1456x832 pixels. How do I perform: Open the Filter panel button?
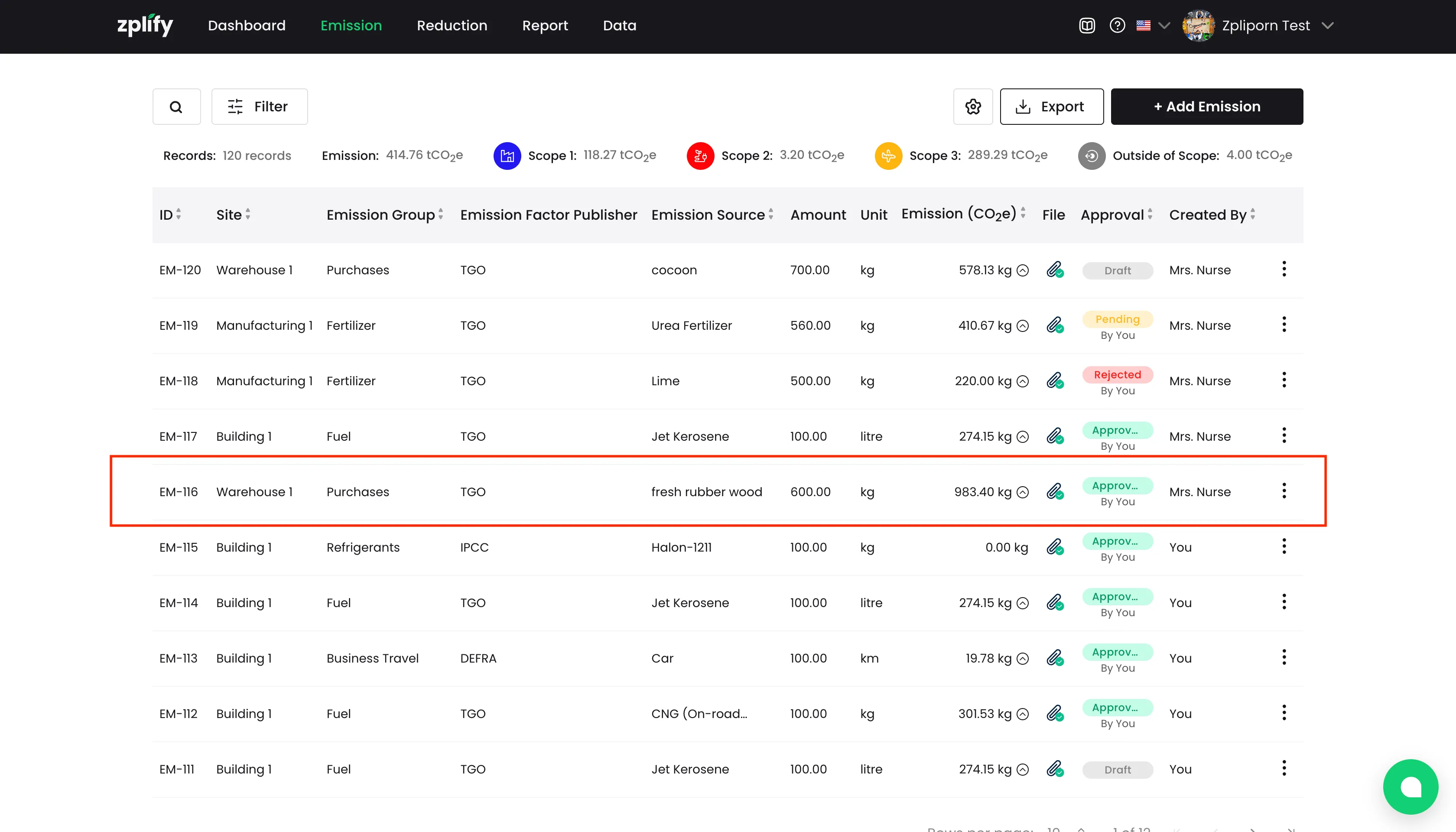coord(260,107)
